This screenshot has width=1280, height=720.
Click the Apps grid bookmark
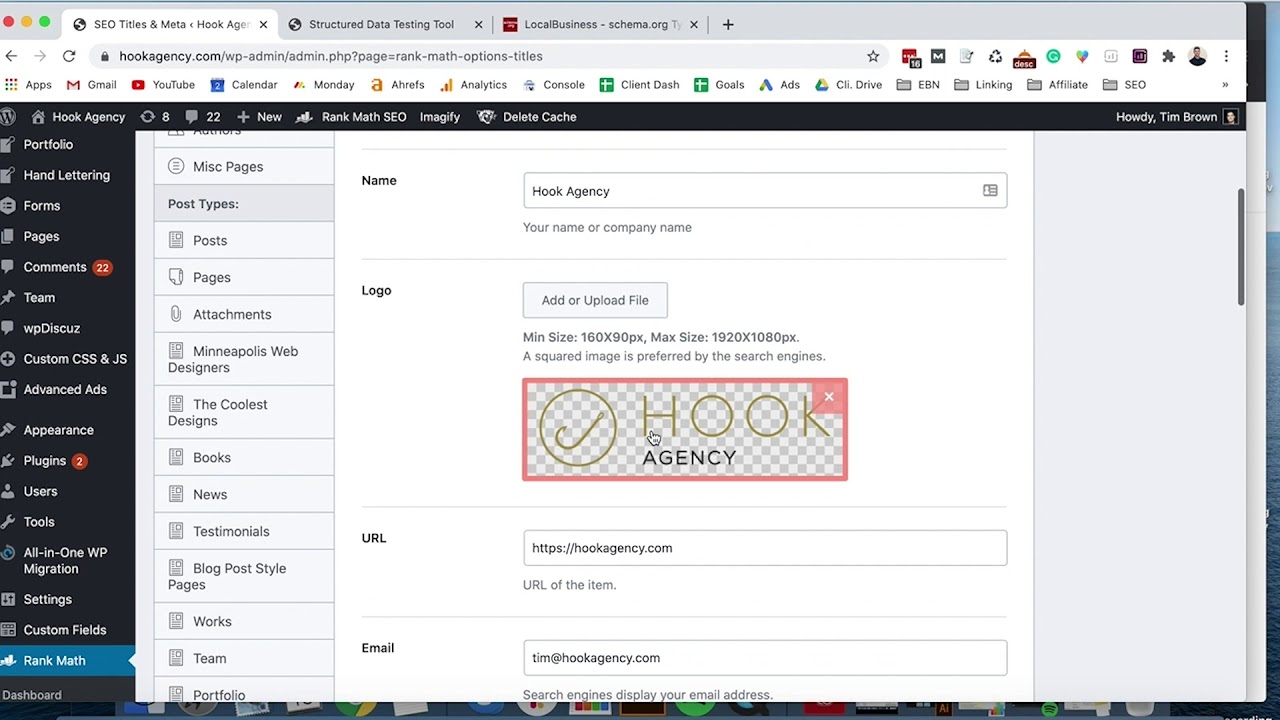coord(29,85)
